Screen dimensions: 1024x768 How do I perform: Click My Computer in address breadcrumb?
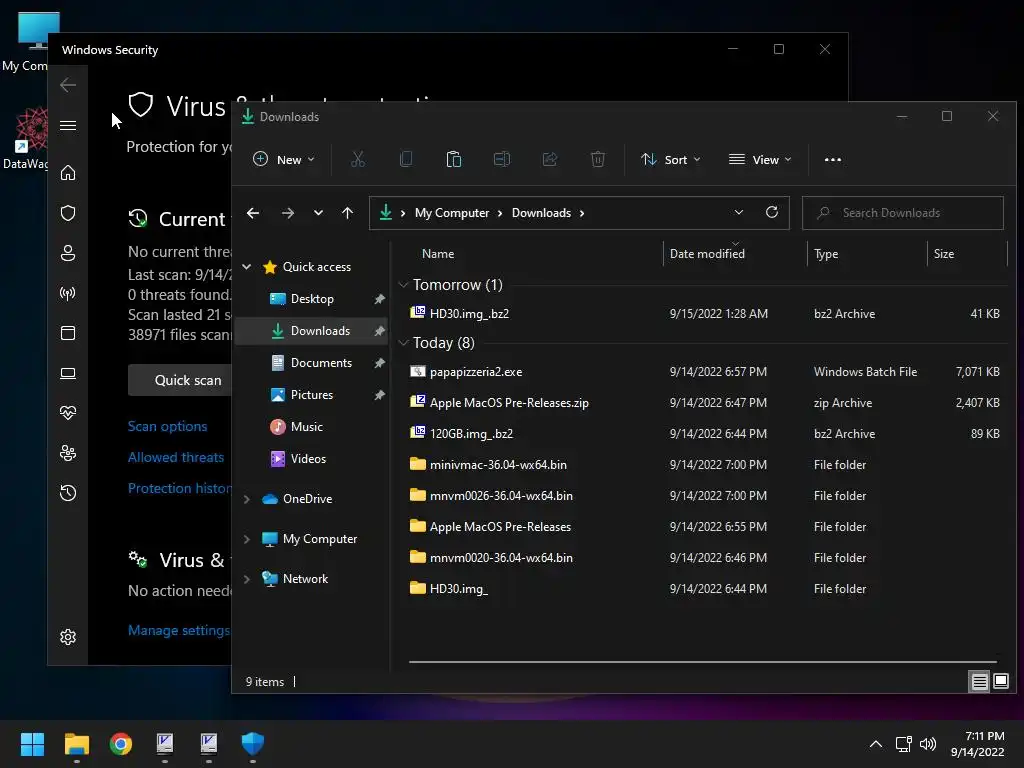click(x=452, y=213)
